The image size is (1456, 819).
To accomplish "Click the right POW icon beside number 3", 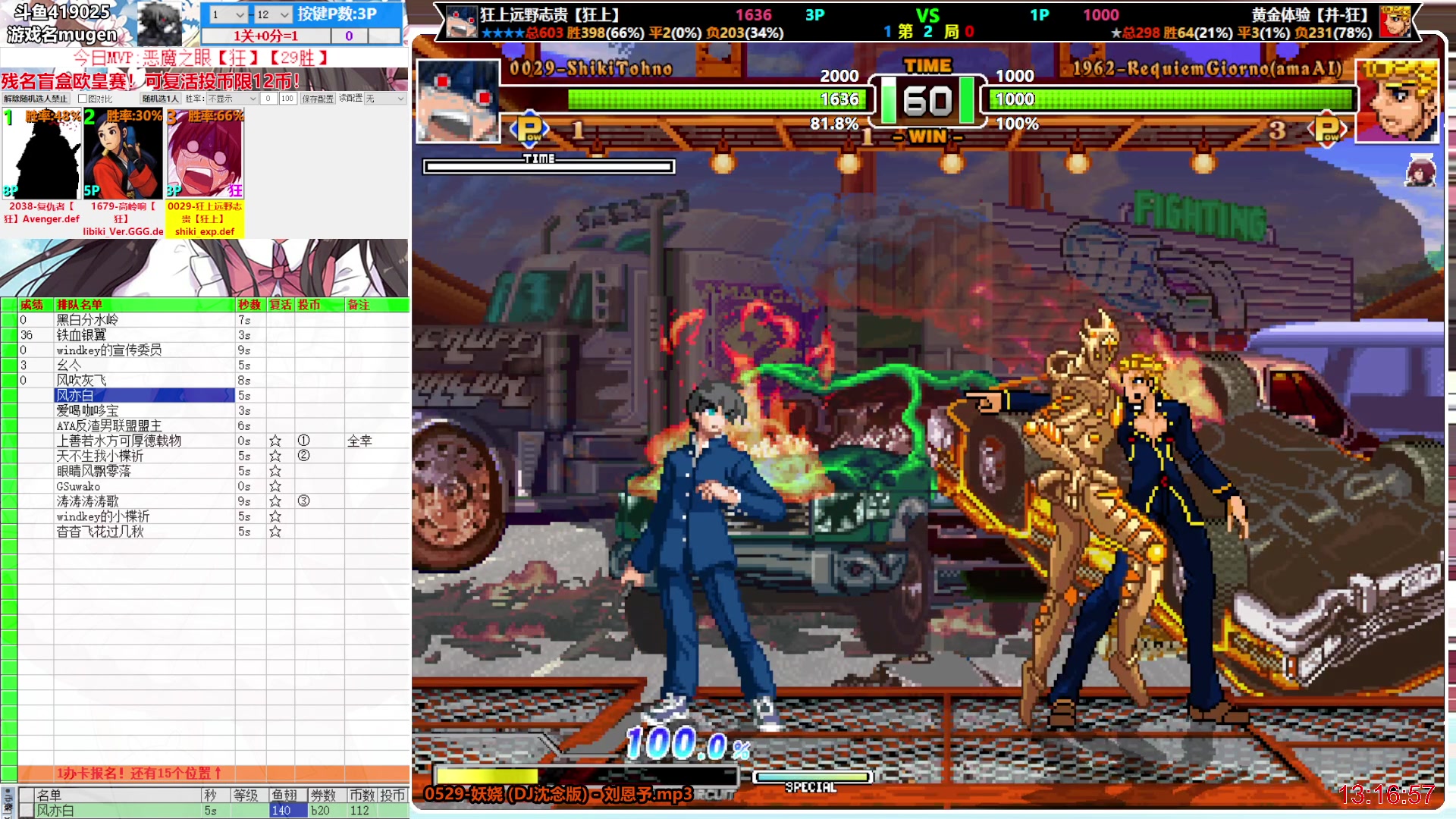I will pyautogui.click(x=1327, y=130).
